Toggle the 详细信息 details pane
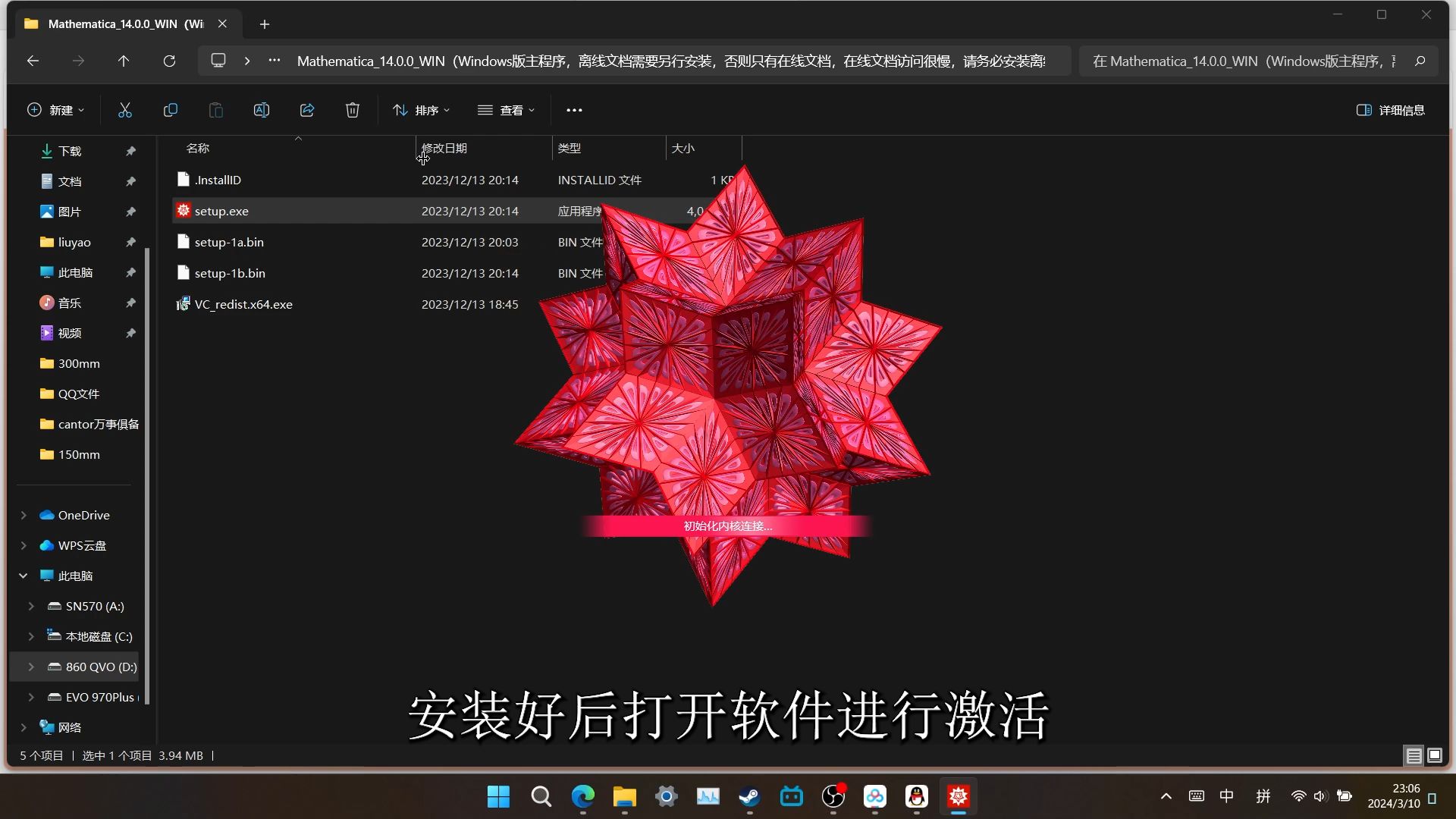The image size is (1456, 819). pyautogui.click(x=1391, y=110)
